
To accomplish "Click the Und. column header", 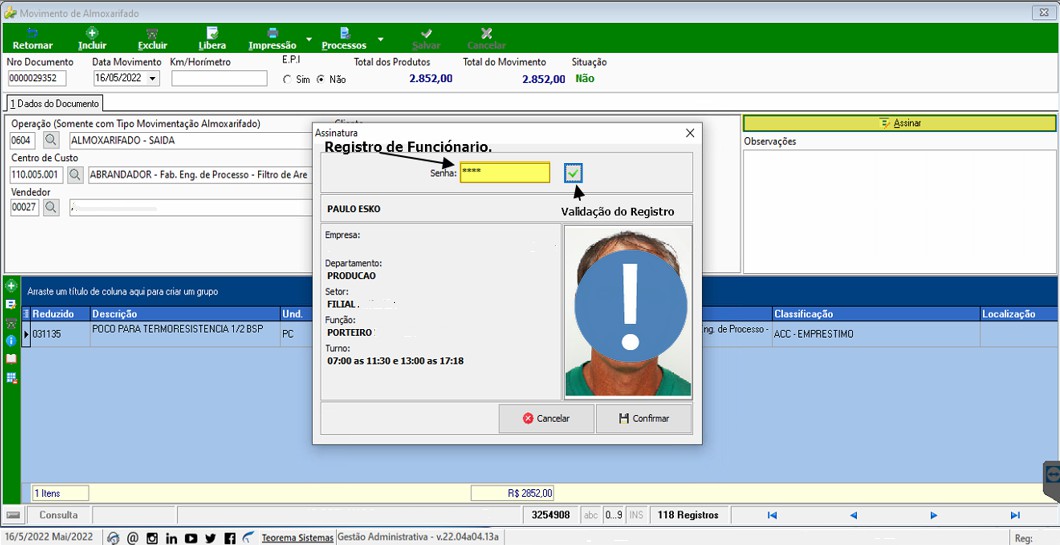I will coord(296,314).
